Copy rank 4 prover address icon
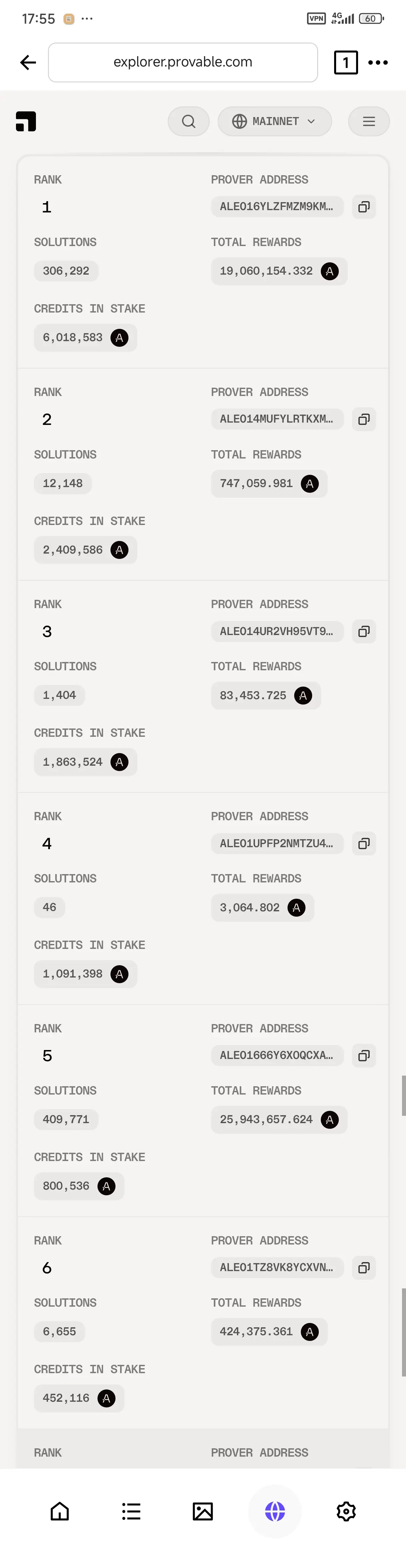 [364, 843]
